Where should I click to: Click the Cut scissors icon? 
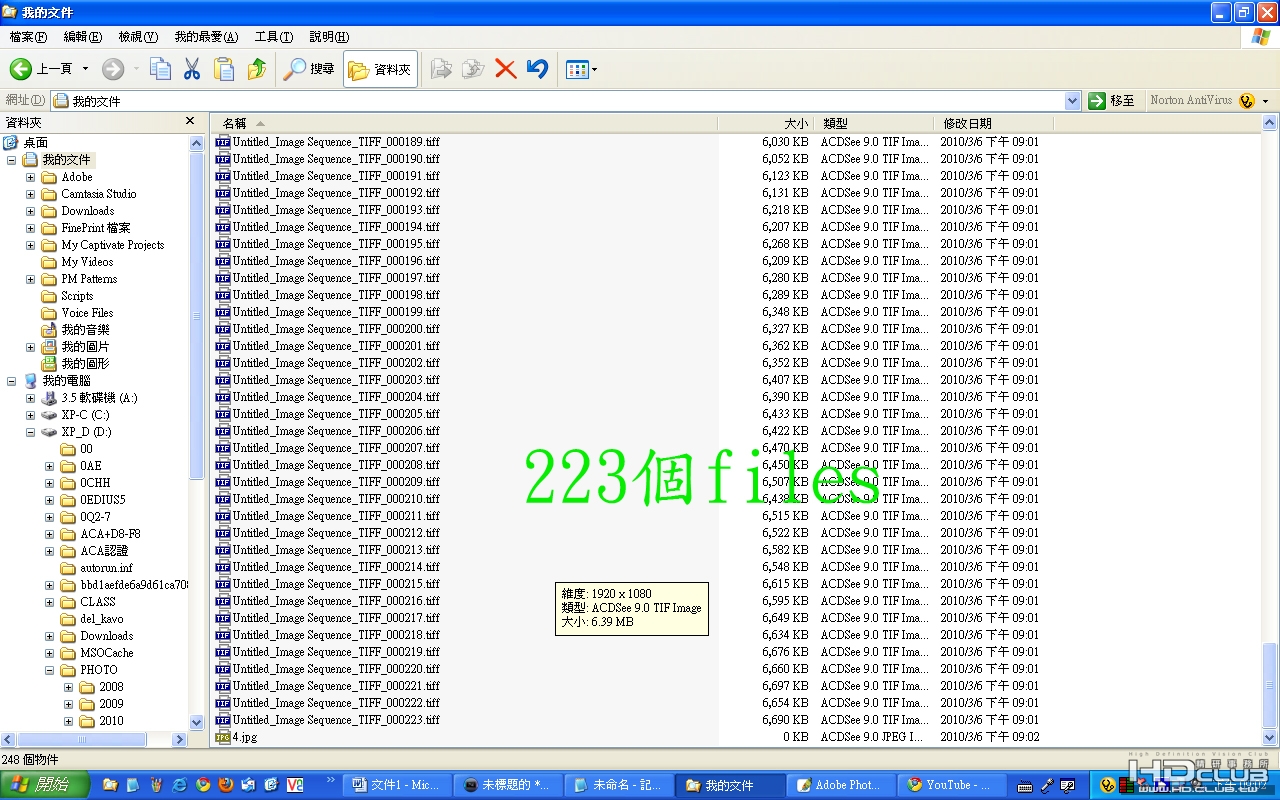pyautogui.click(x=192, y=69)
